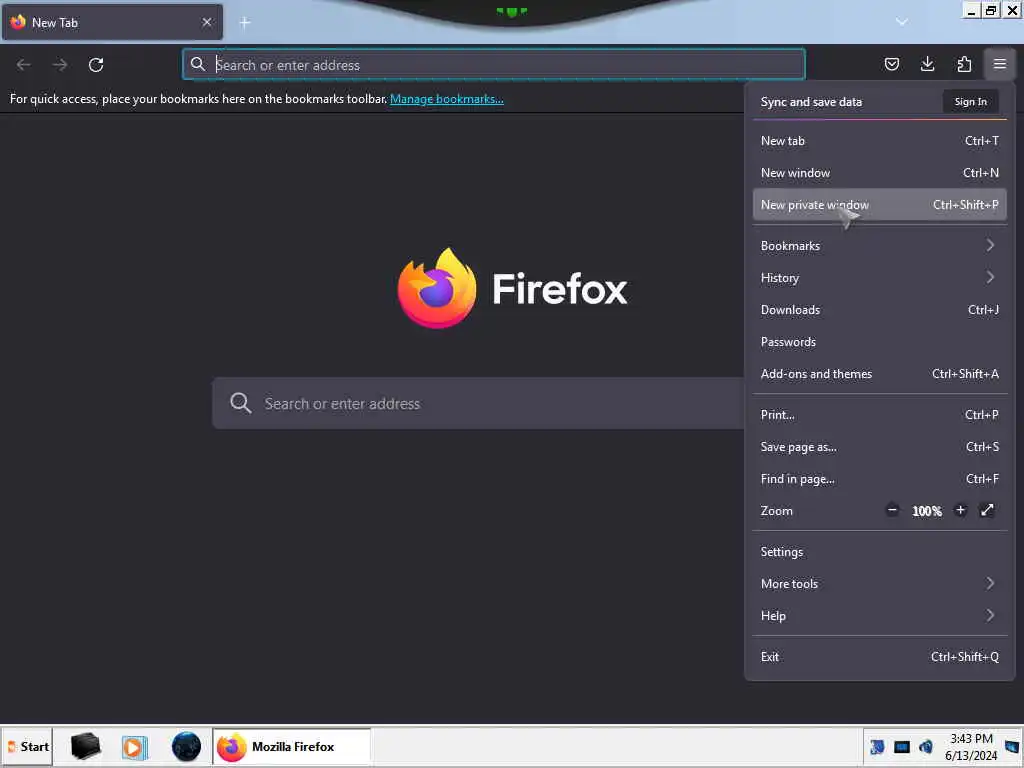Expand the Help submenu
Screen dimensions: 1024x768
click(x=880, y=616)
